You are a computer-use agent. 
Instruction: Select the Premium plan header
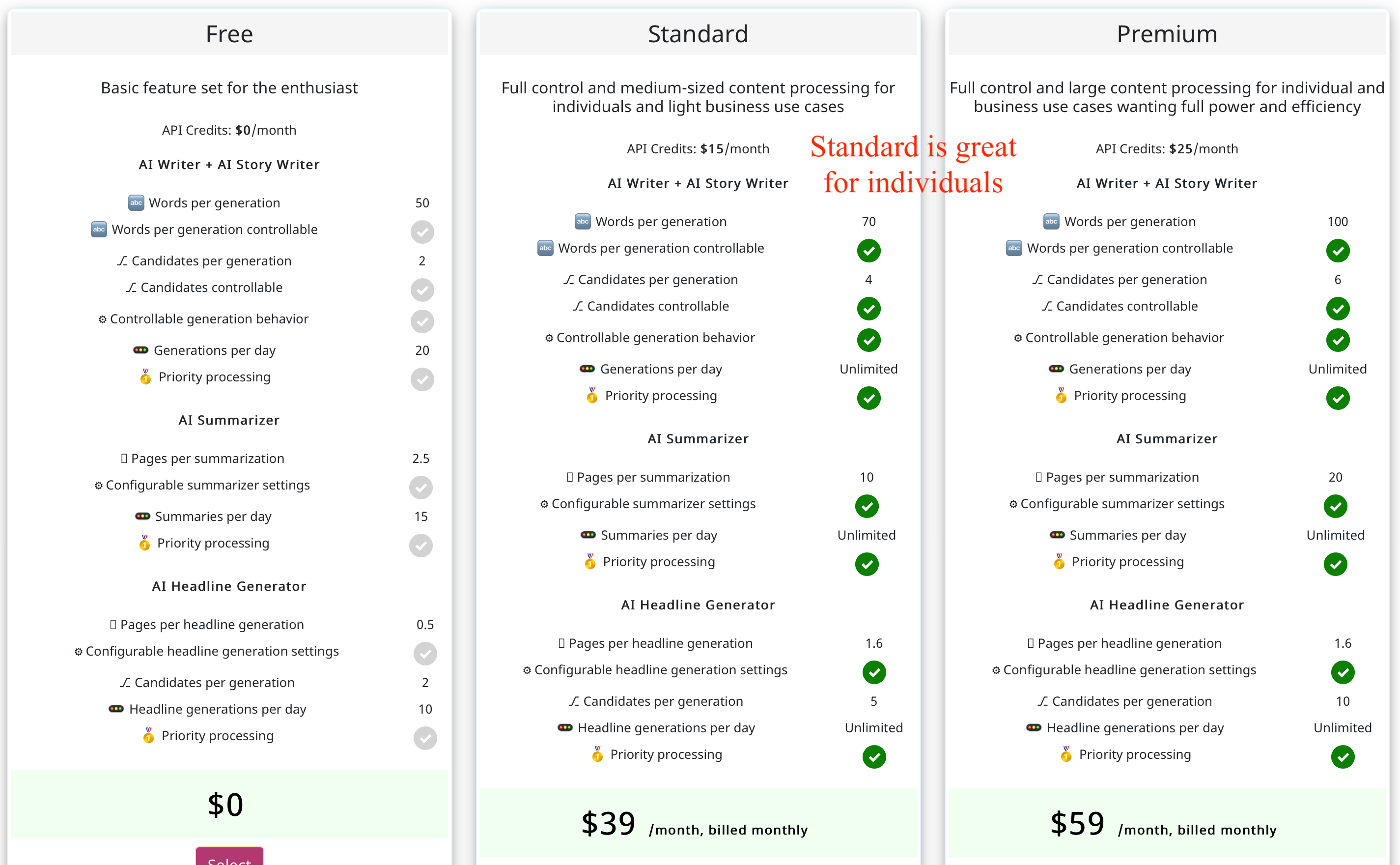tap(1167, 34)
